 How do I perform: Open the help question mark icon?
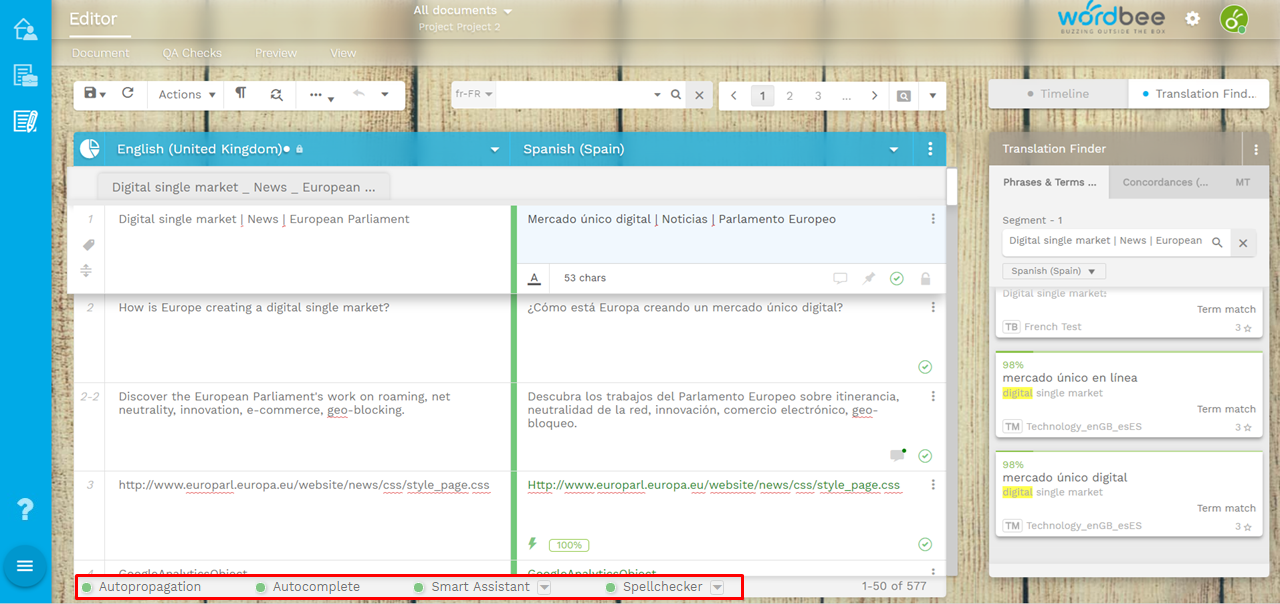pos(26,509)
